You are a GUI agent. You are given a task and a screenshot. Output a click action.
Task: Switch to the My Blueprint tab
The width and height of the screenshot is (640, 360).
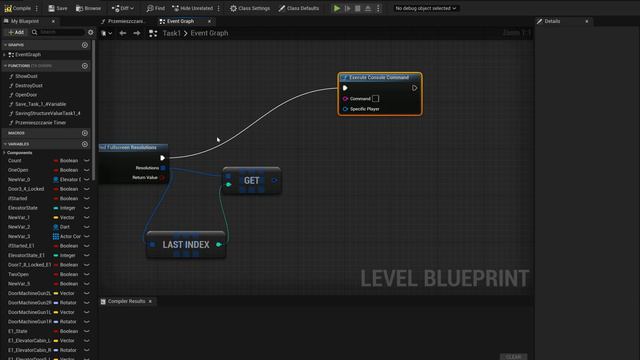pos(24,21)
